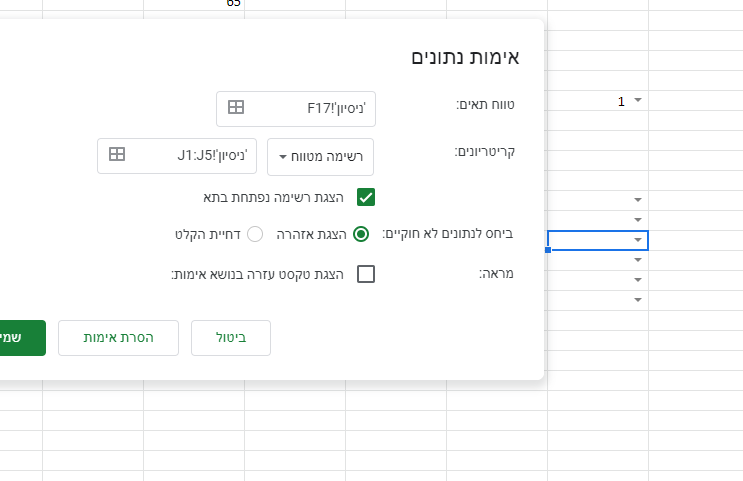Click the ביטול button to cancel
The image size is (743, 481).
[x=231, y=338]
